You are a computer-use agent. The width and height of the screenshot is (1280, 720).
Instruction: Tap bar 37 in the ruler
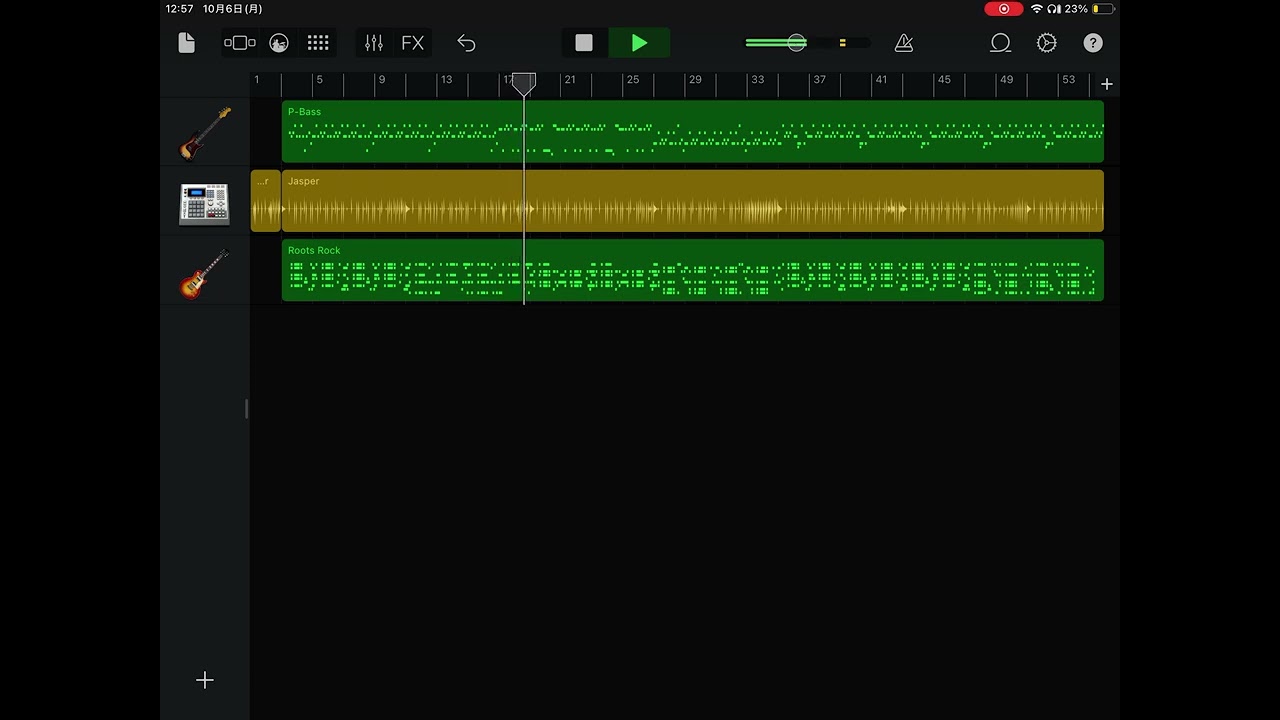tap(820, 80)
